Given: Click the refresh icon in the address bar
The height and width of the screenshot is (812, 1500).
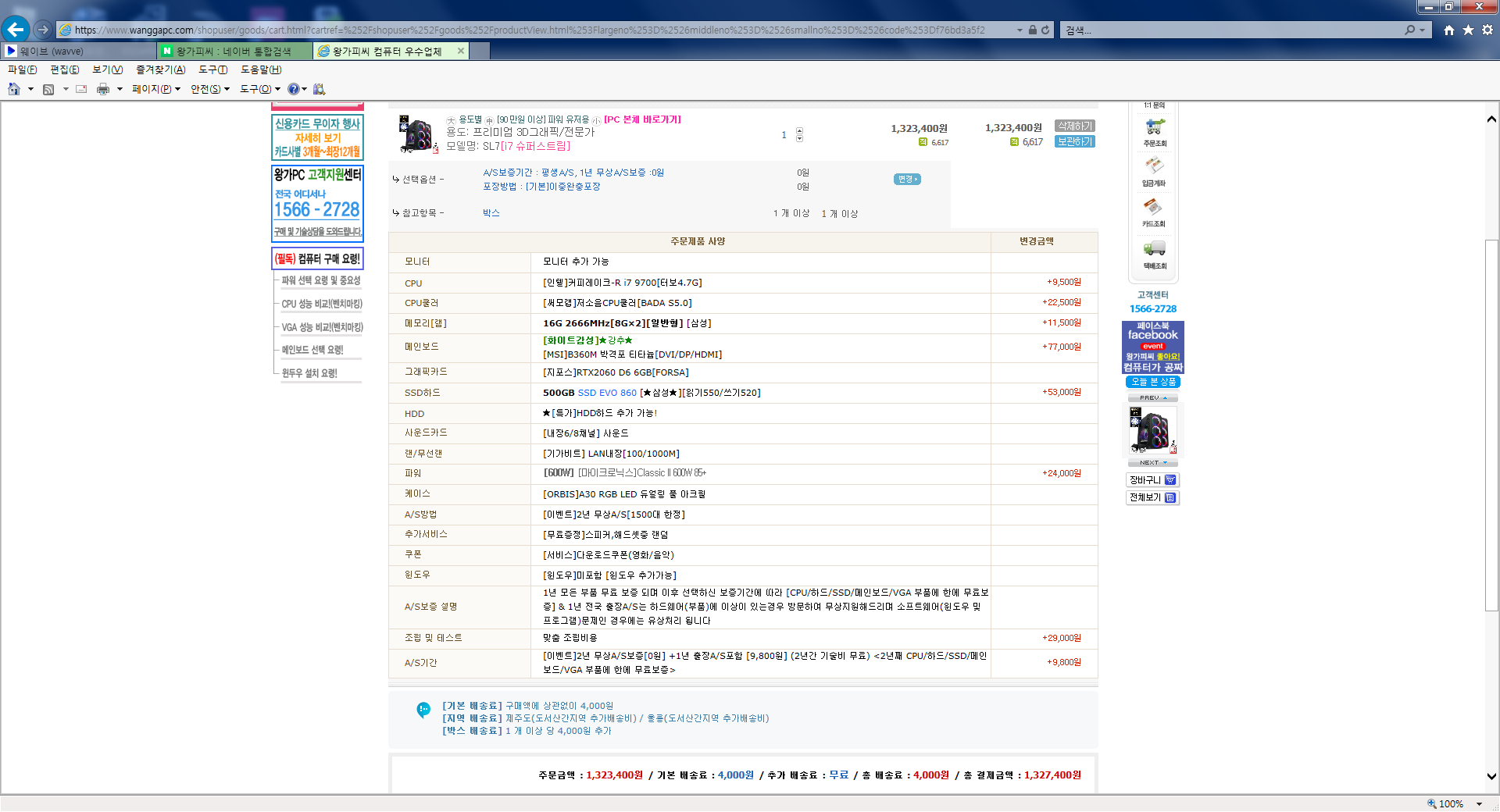Looking at the screenshot, I should (x=1045, y=30).
